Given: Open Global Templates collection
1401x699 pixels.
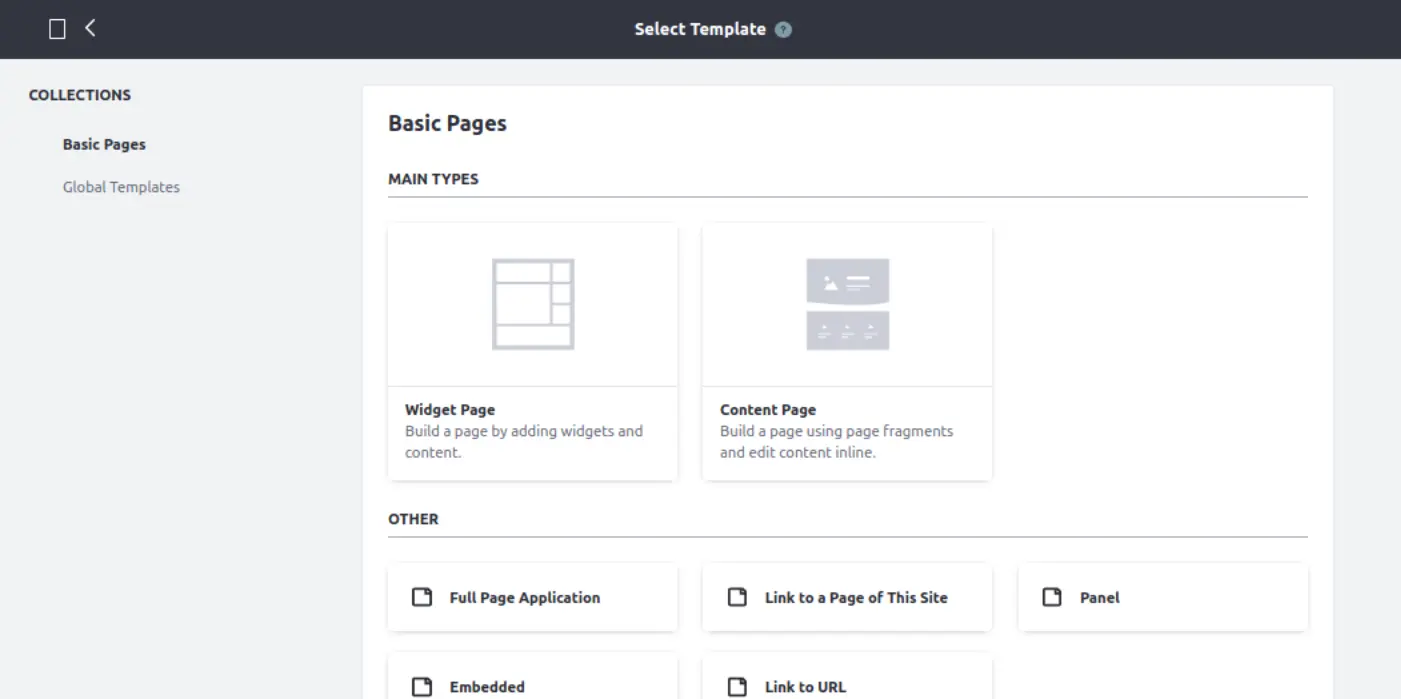Looking at the screenshot, I should click(121, 187).
